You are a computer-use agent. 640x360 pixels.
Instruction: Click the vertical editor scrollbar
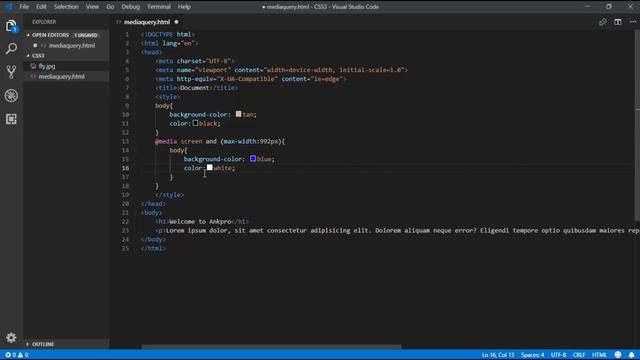[x=637, y=124]
